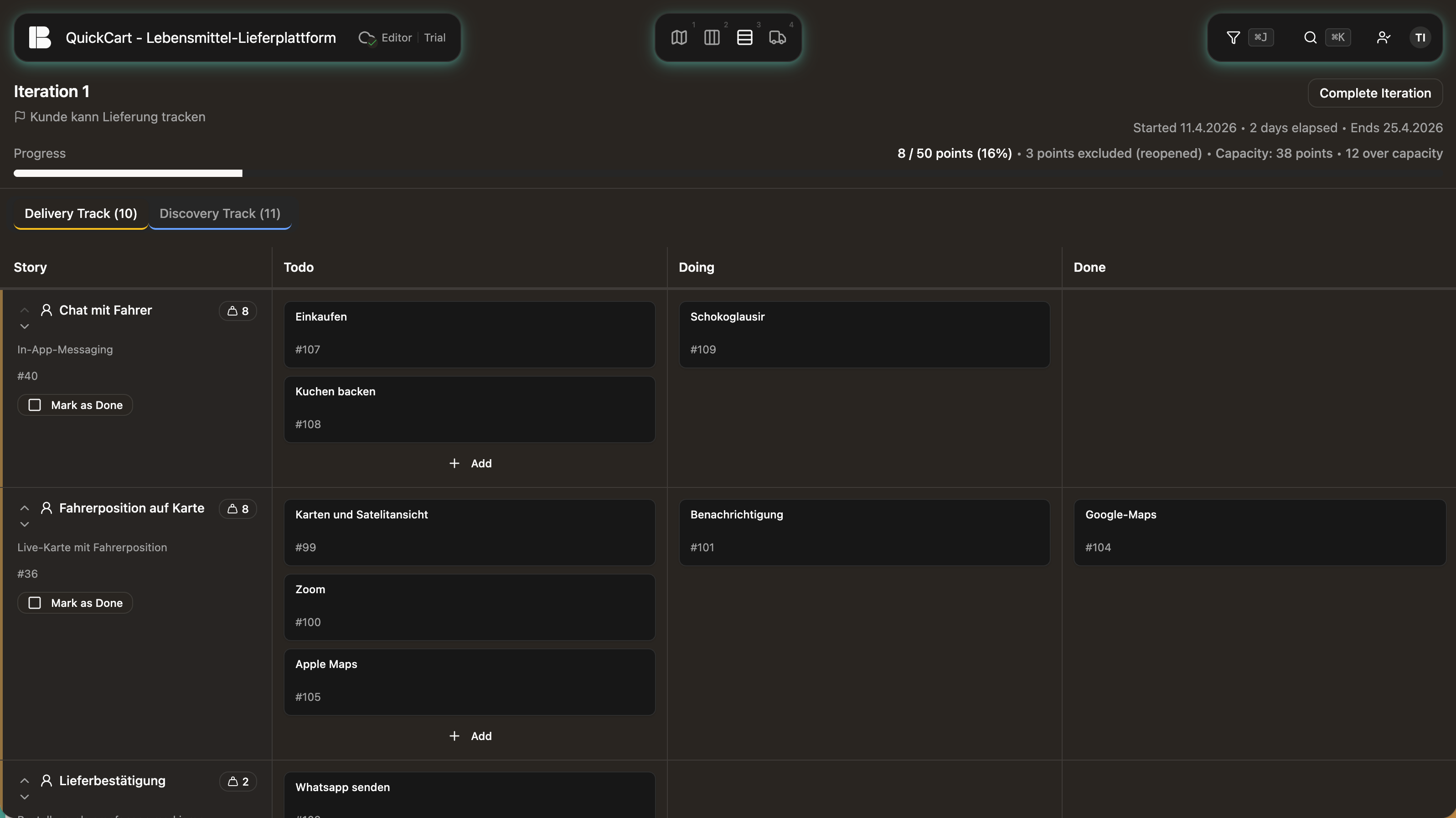Image resolution: width=1456 pixels, height=818 pixels.
Task: Switch to the delivery truck view
Action: coord(777,37)
